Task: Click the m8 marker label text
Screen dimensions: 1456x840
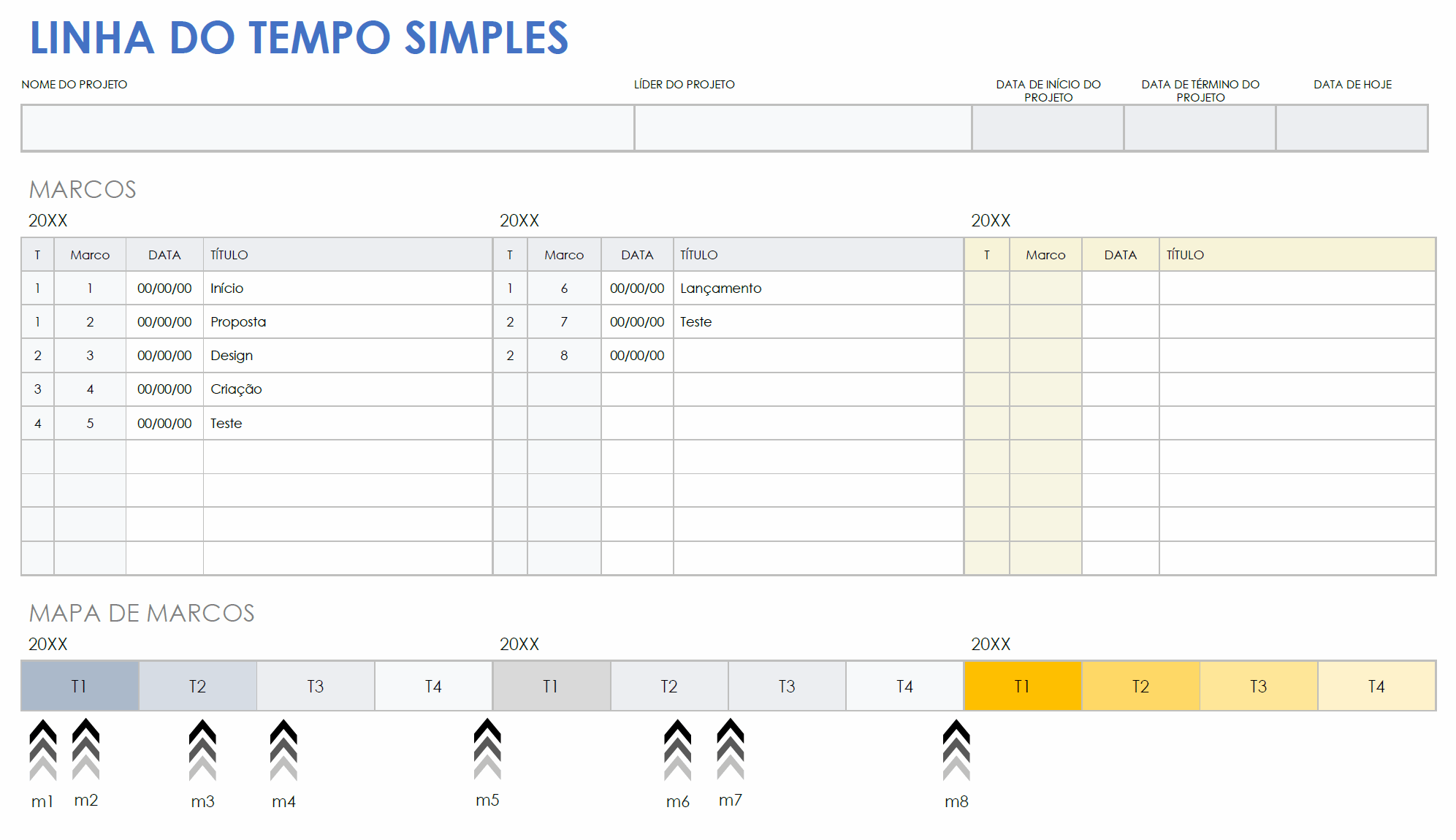Action: click(956, 801)
